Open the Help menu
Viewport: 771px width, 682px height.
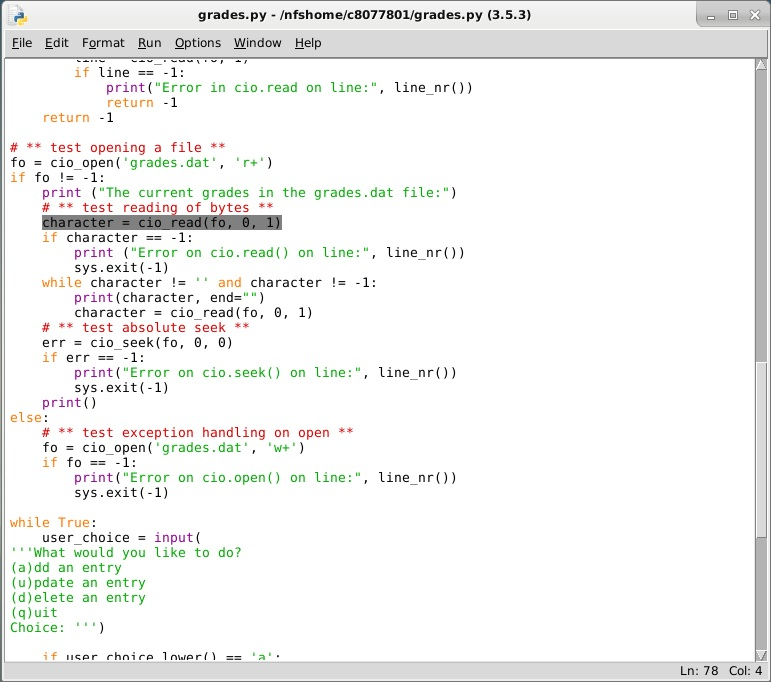coord(308,43)
